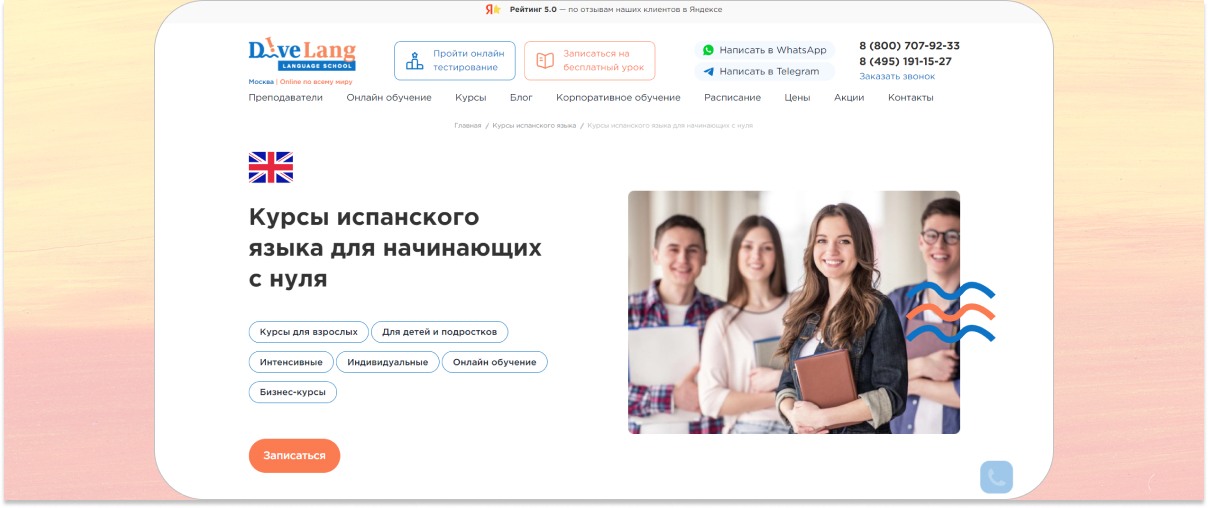Image resolution: width=1208 pixels, height=508 pixels.
Task: Choose the Бизнес-курсы tag
Action: coord(292,392)
